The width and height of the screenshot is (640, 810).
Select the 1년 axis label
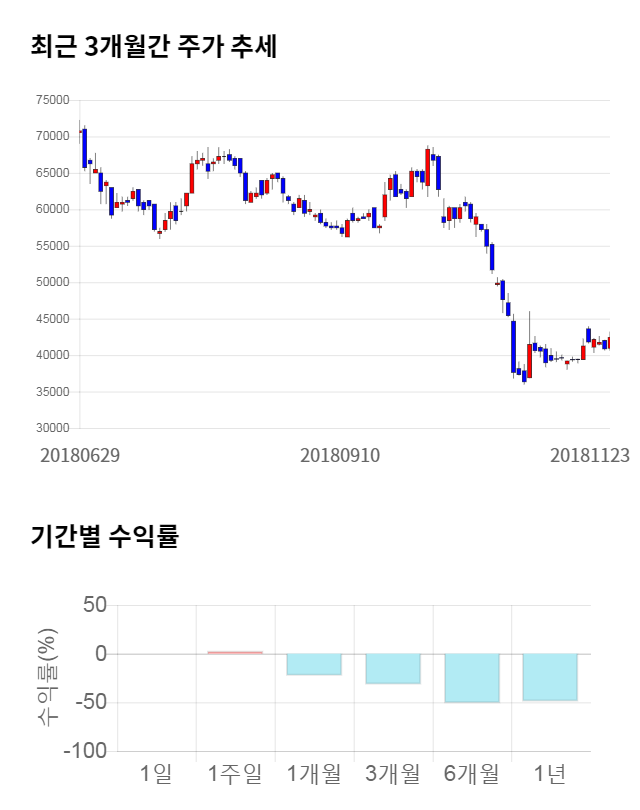pos(550,773)
